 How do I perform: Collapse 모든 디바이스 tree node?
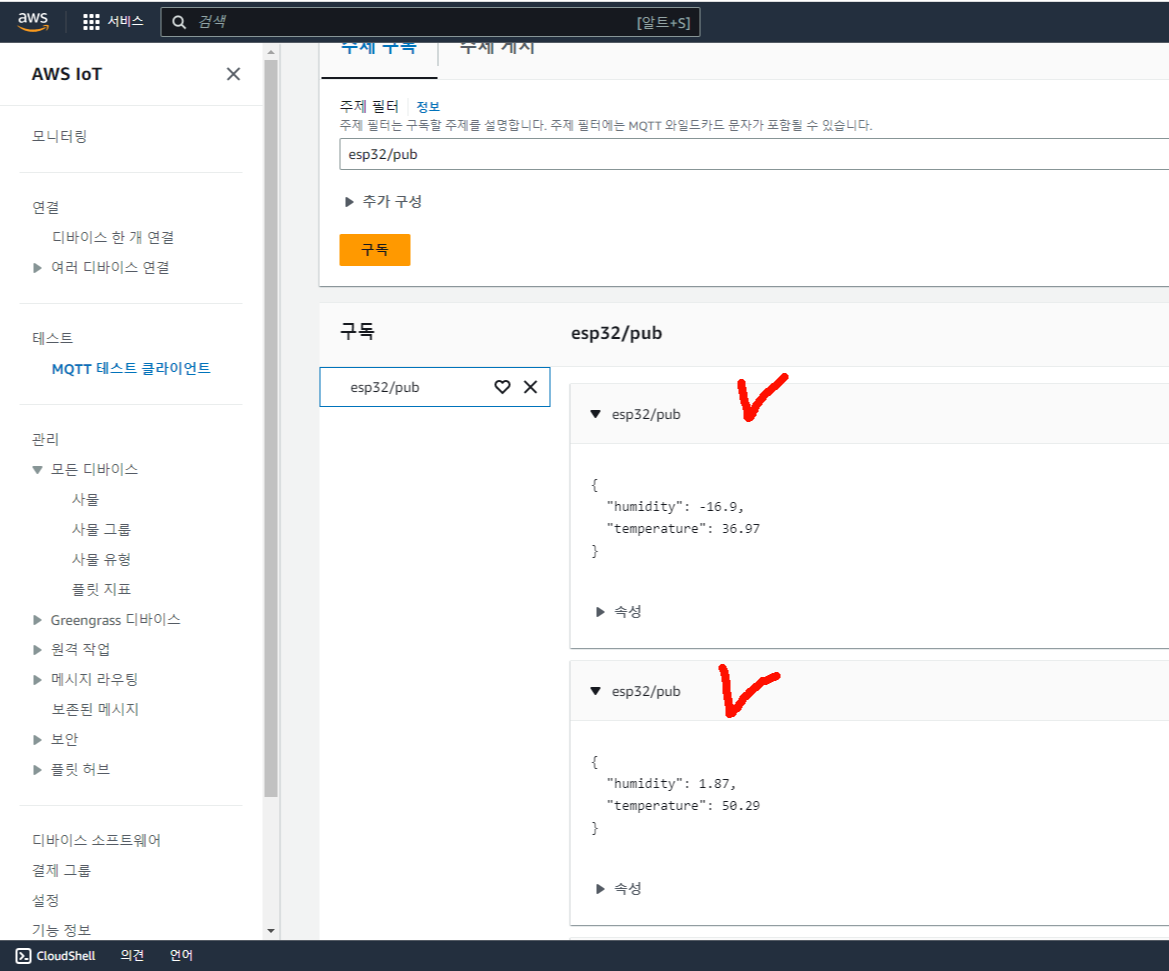click(37, 470)
